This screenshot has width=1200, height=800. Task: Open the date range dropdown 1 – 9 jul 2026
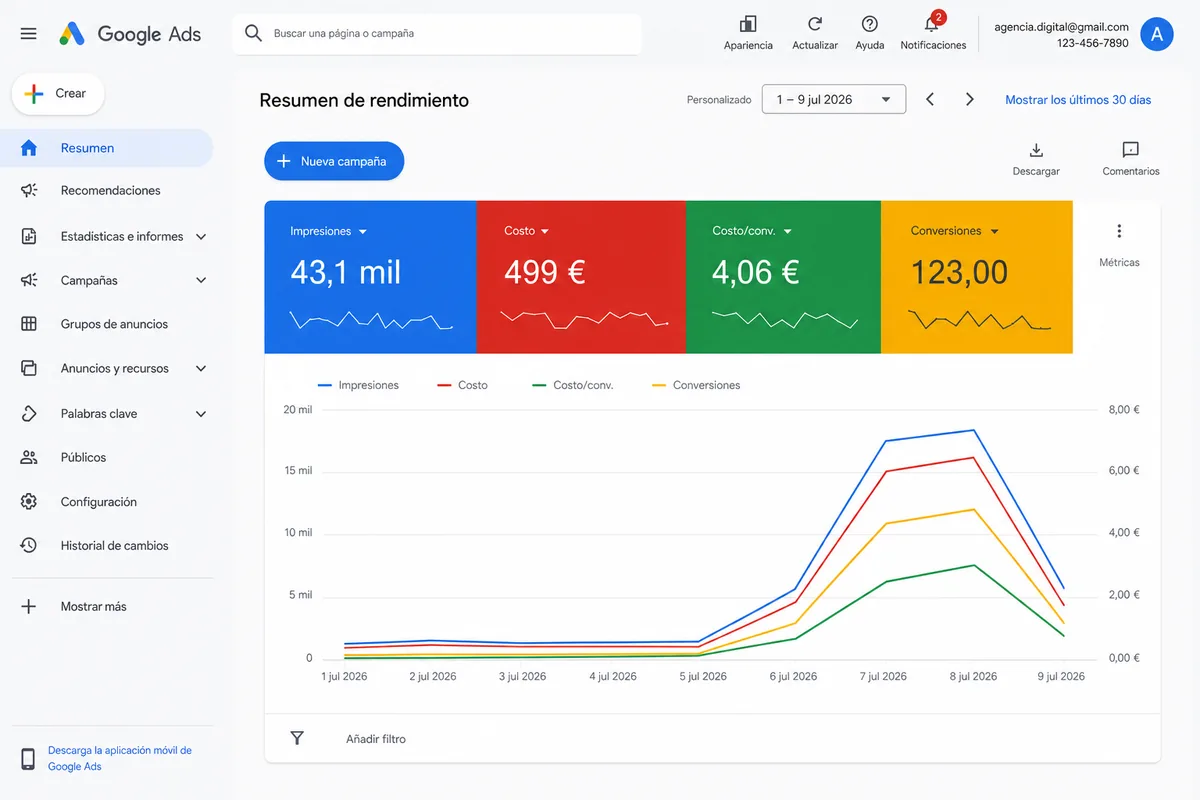pyautogui.click(x=834, y=99)
